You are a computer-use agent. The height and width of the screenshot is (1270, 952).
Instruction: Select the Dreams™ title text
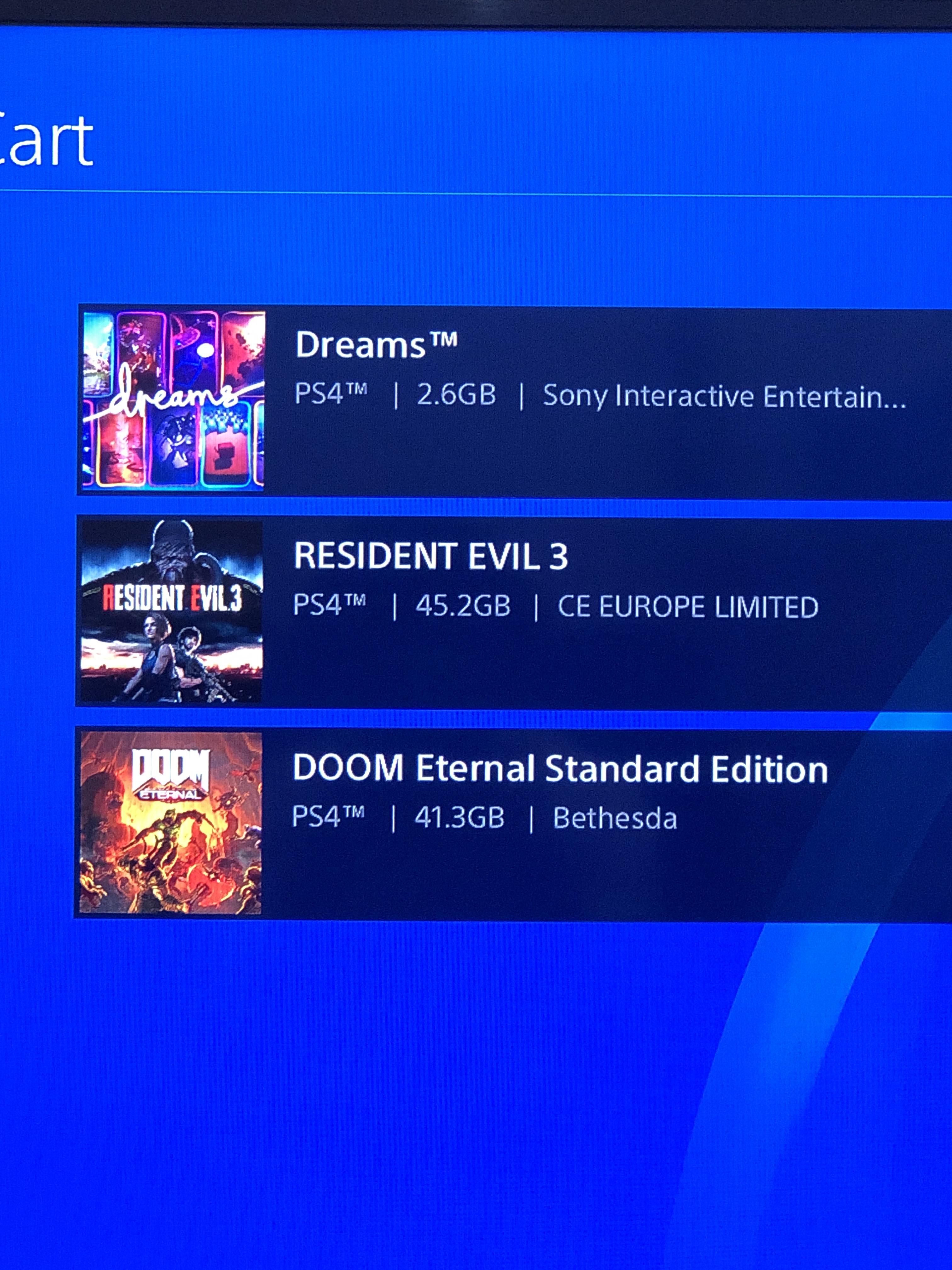tap(376, 345)
